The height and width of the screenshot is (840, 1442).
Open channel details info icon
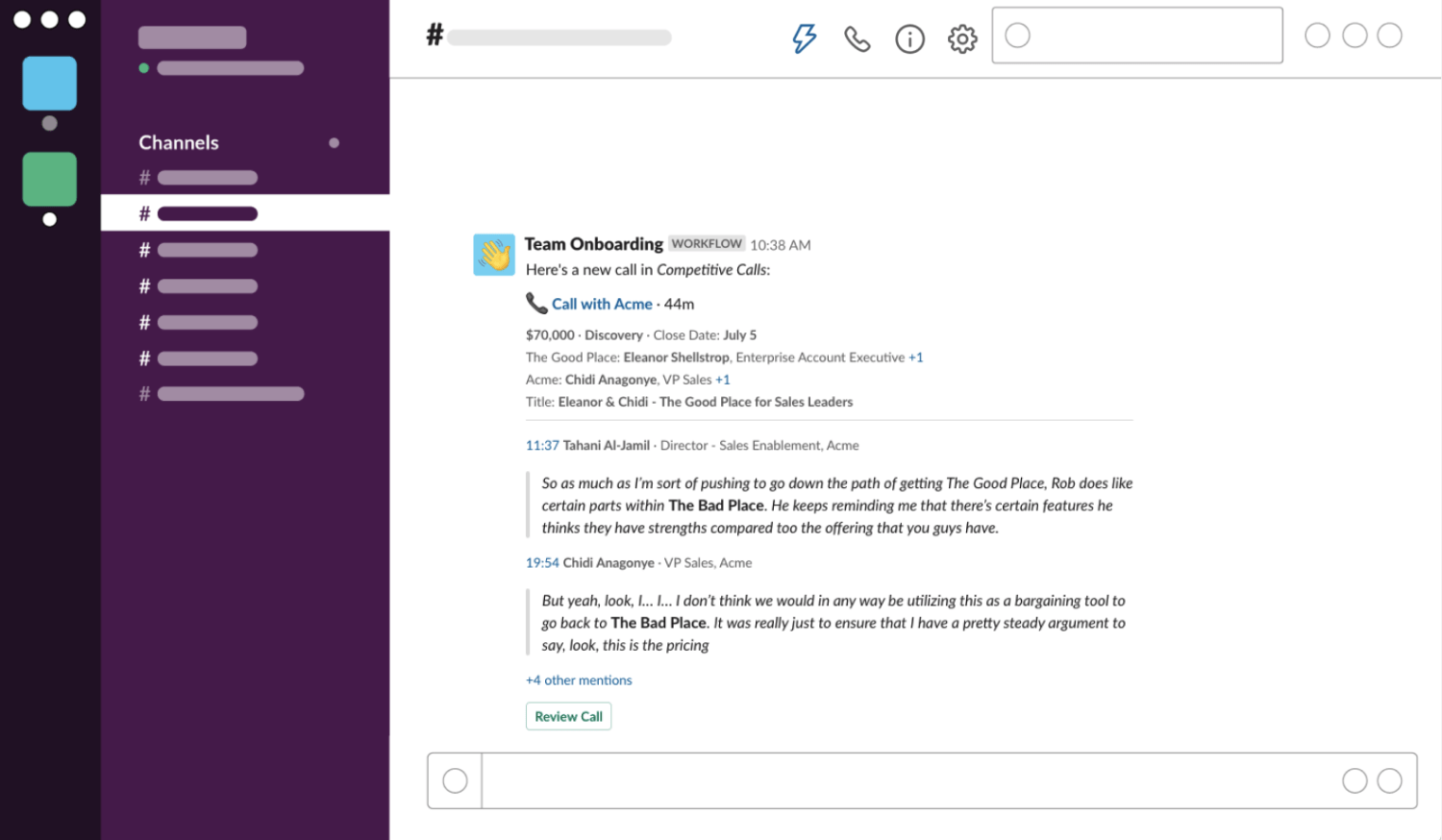(909, 38)
